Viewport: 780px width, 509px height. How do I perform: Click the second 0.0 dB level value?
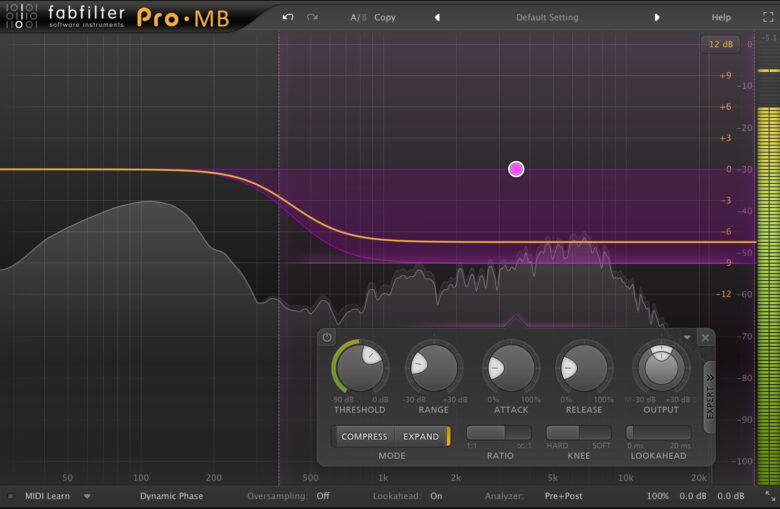[731, 496]
